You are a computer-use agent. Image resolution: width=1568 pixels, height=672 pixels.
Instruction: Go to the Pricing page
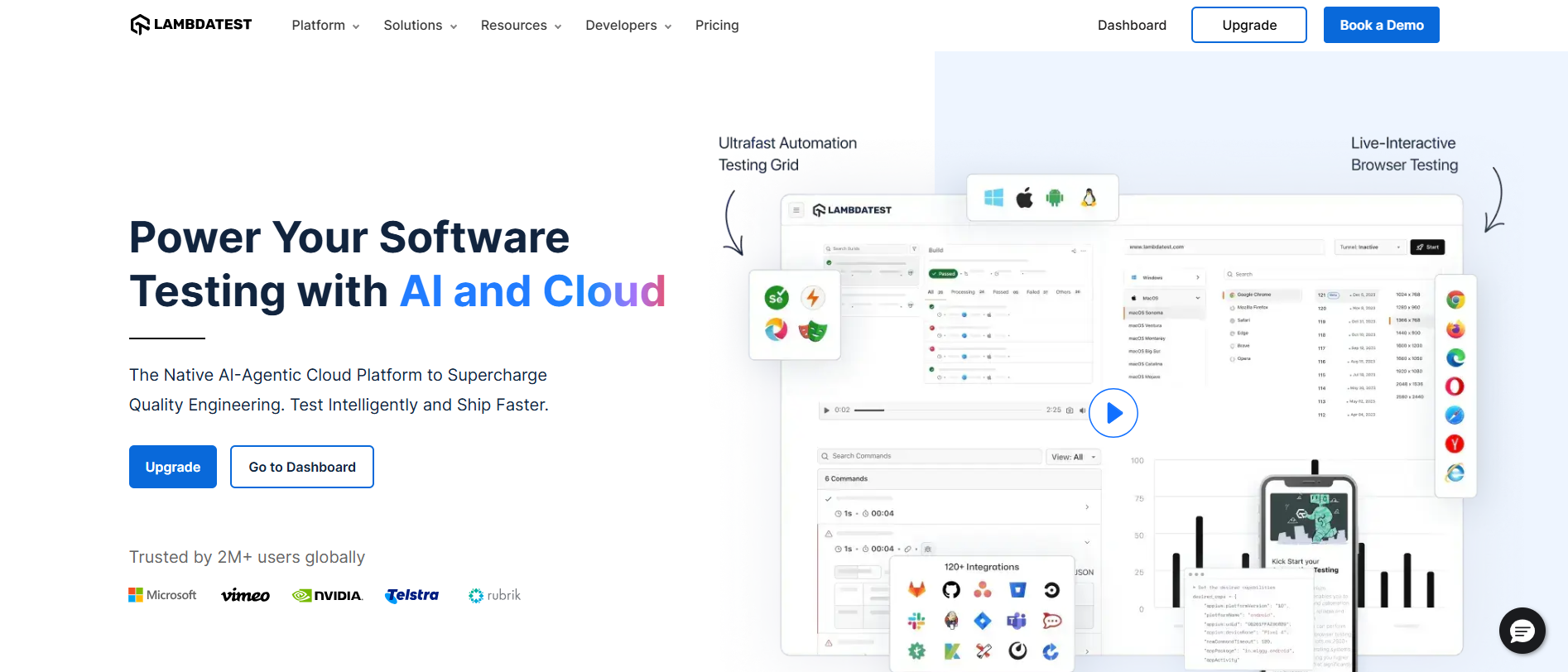click(717, 26)
